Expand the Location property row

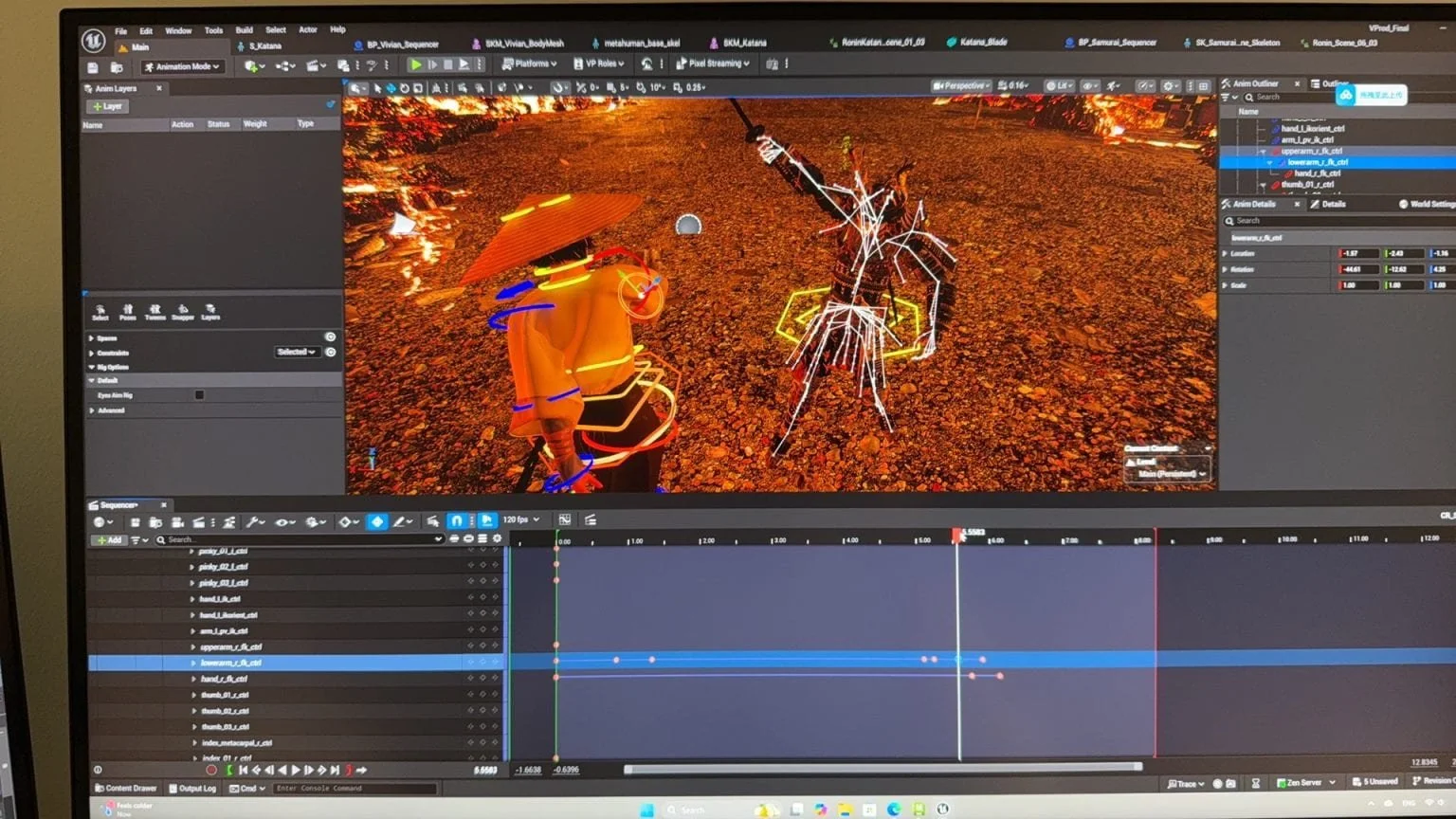pos(1225,253)
